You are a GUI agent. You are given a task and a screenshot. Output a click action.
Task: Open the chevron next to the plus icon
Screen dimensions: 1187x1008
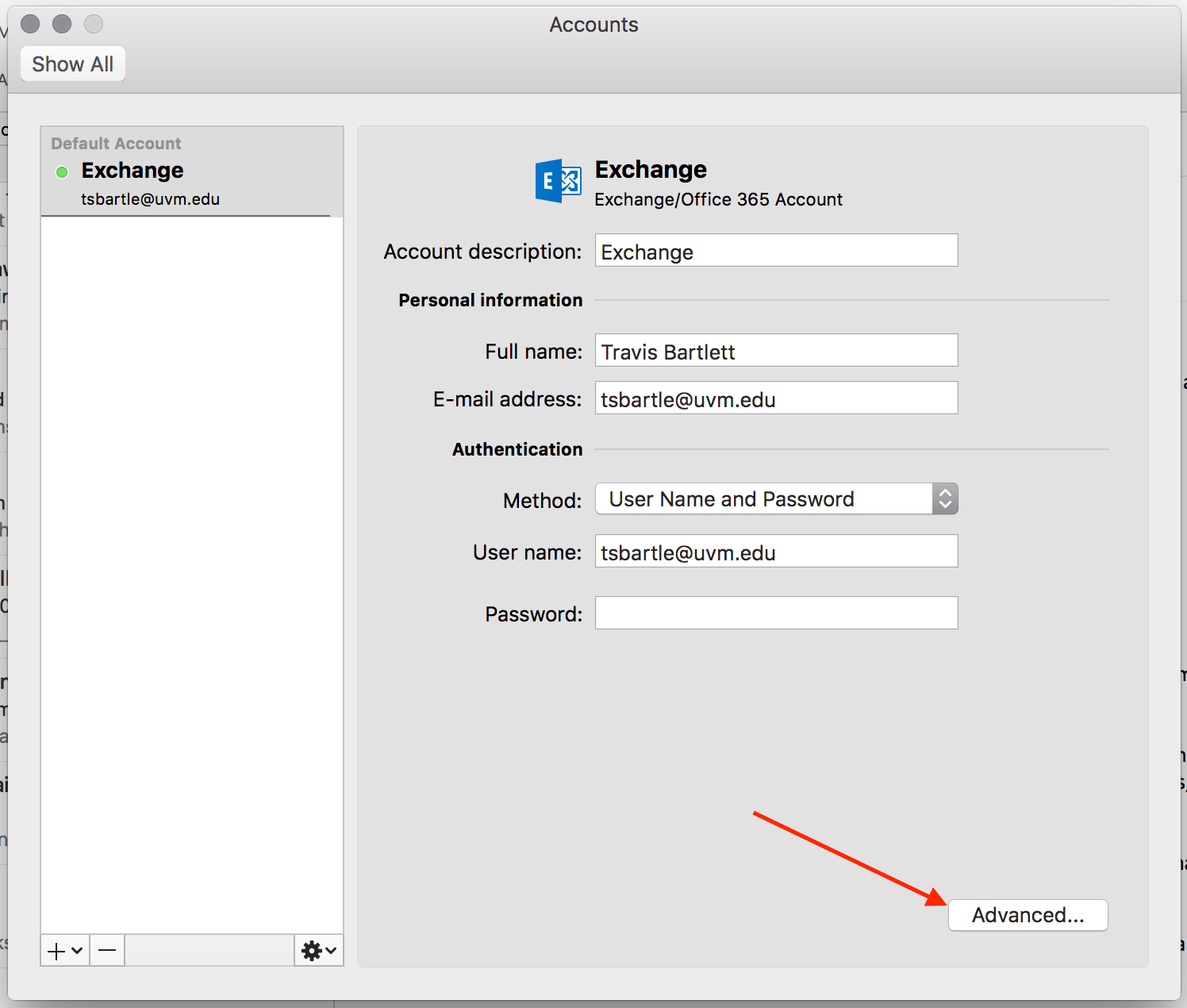[75, 950]
